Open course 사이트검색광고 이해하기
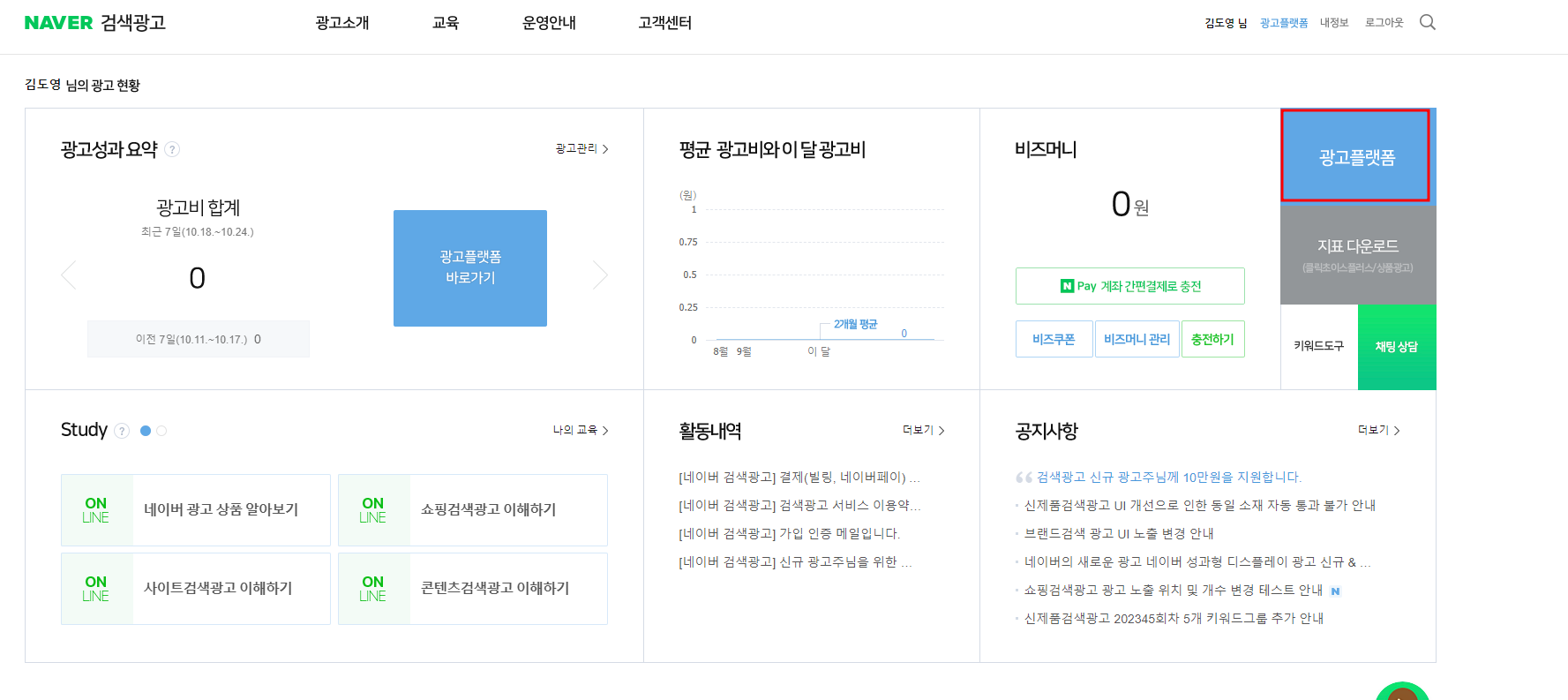The height and width of the screenshot is (700, 1568). (x=196, y=589)
